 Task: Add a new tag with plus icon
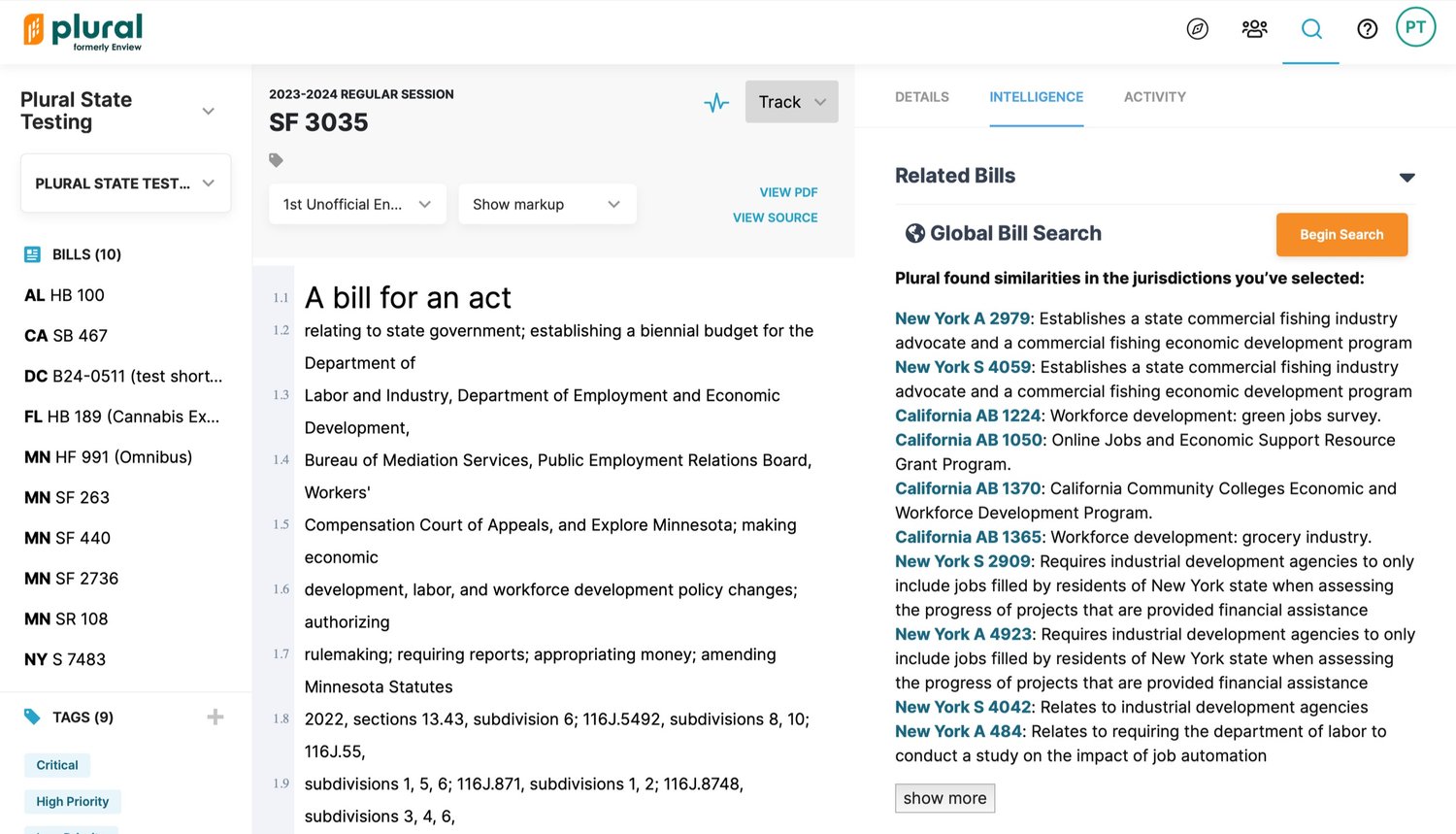click(x=215, y=717)
